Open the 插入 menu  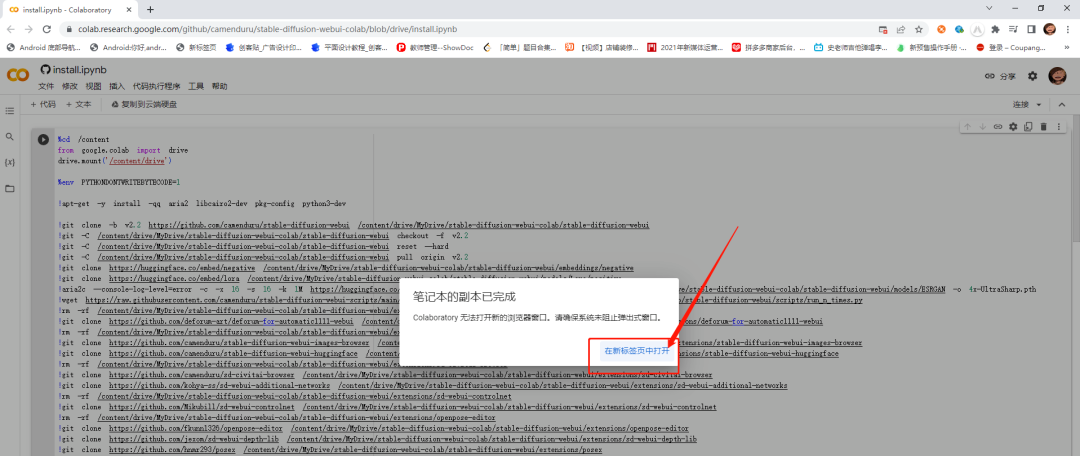coord(117,87)
